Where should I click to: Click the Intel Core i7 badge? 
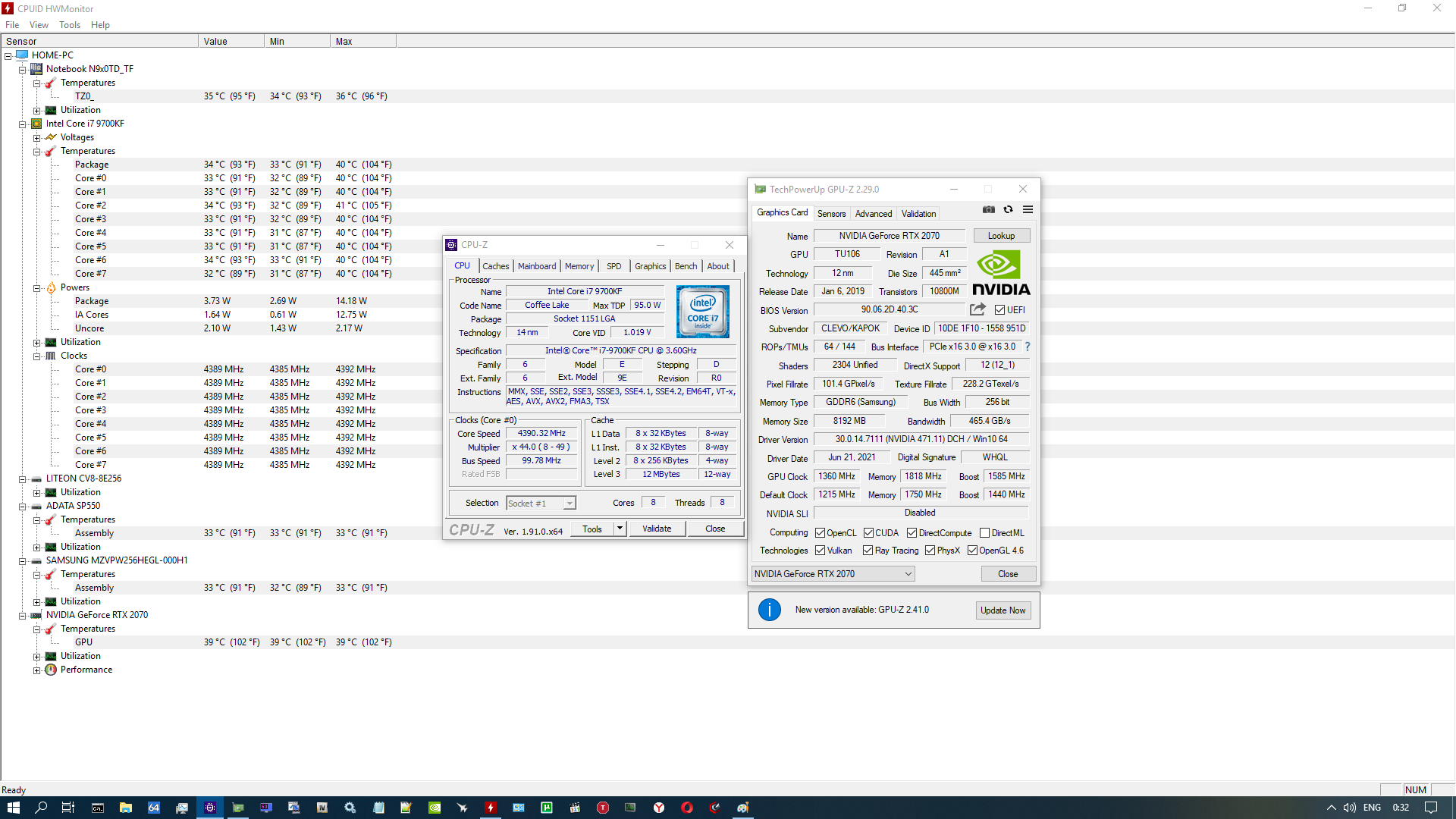tap(703, 312)
